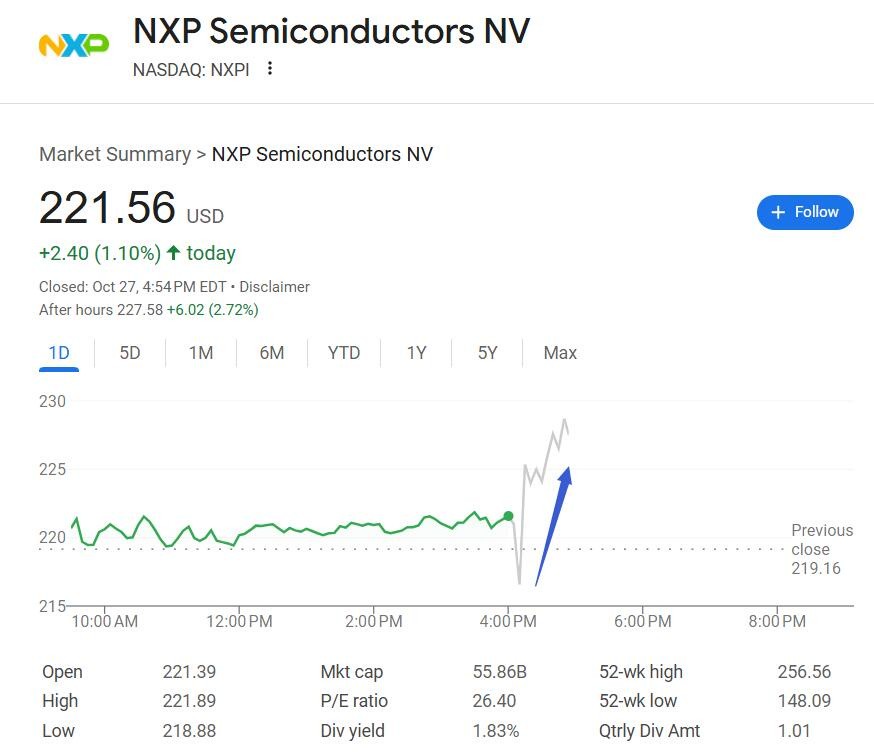The height and width of the screenshot is (756, 874).
Task: Click the plus Follow button
Action: 805,212
